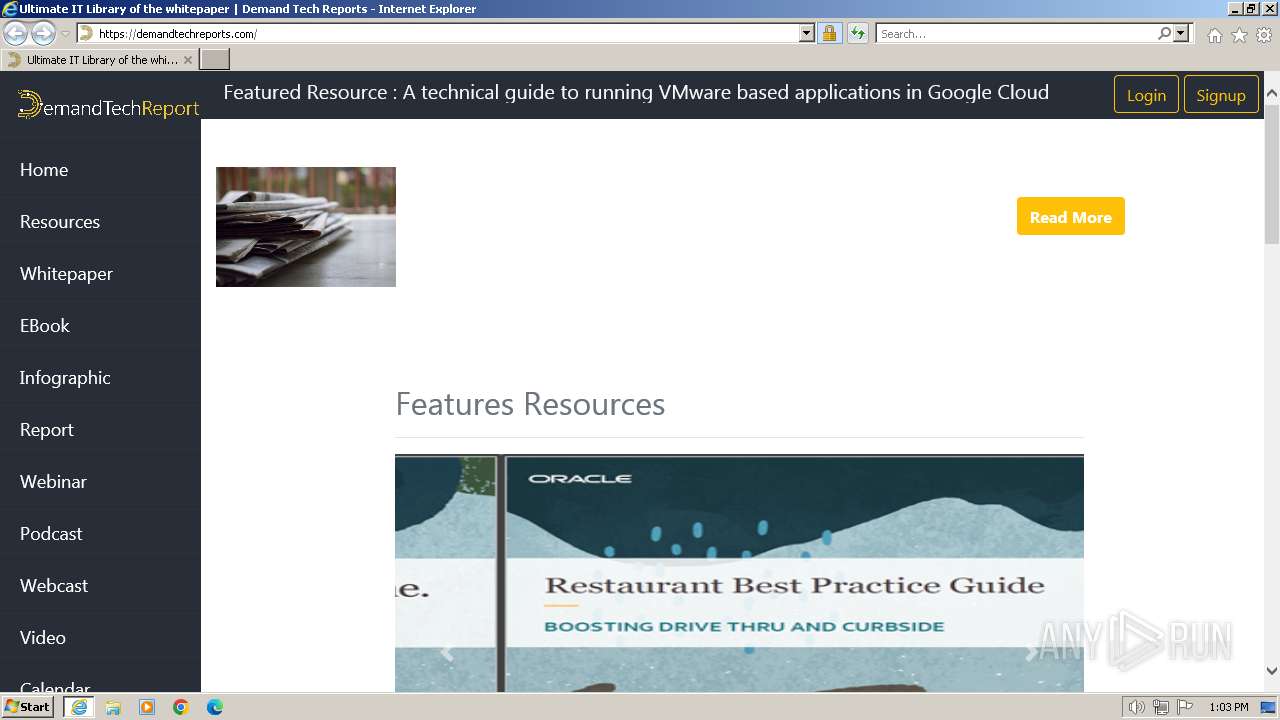Viewport: 1280px width, 720px height.
Task: Open the recent pages dropdown arrow
Action: click(65, 34)
